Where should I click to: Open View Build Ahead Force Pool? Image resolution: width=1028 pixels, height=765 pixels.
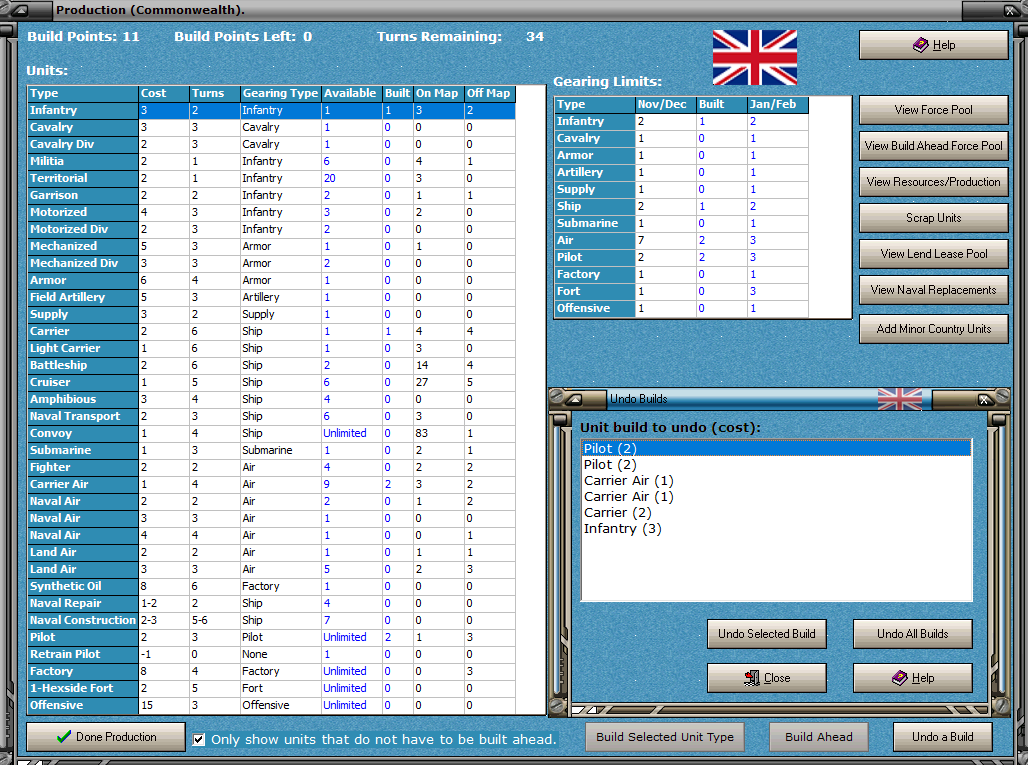[x=934, y=146]
